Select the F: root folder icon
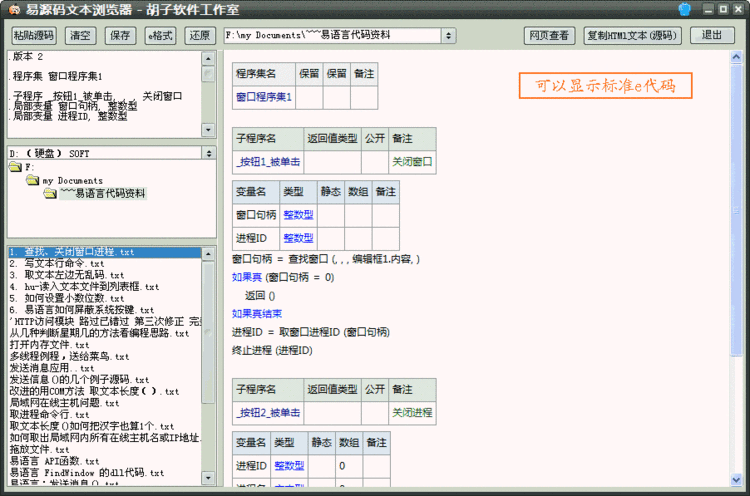The height and width of the screenshot is (496, 750). point(15,167)
